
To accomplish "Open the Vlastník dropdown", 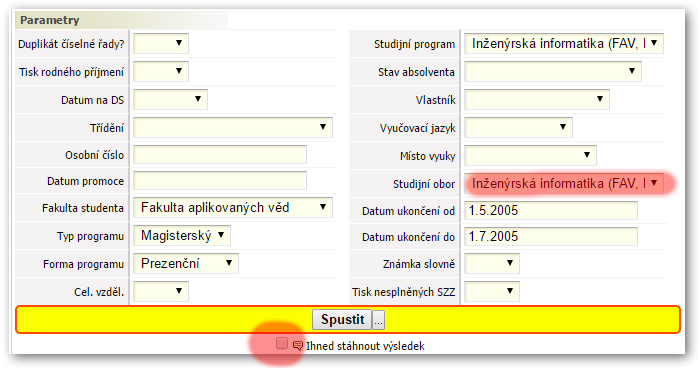I will (537, 99).
